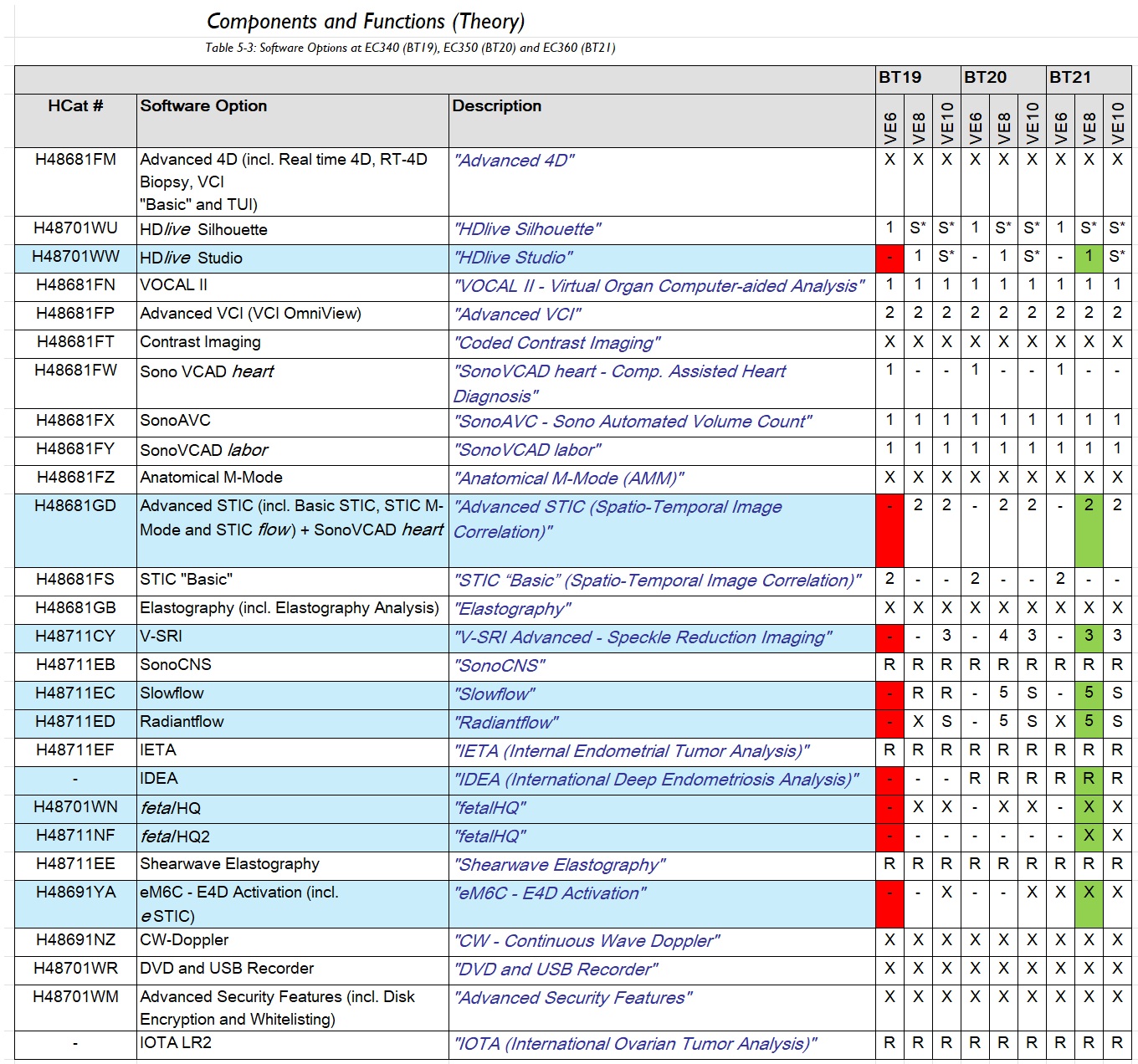Follow the "SonoVCAD labor" description link
1138x1064 pixels.
527,450
